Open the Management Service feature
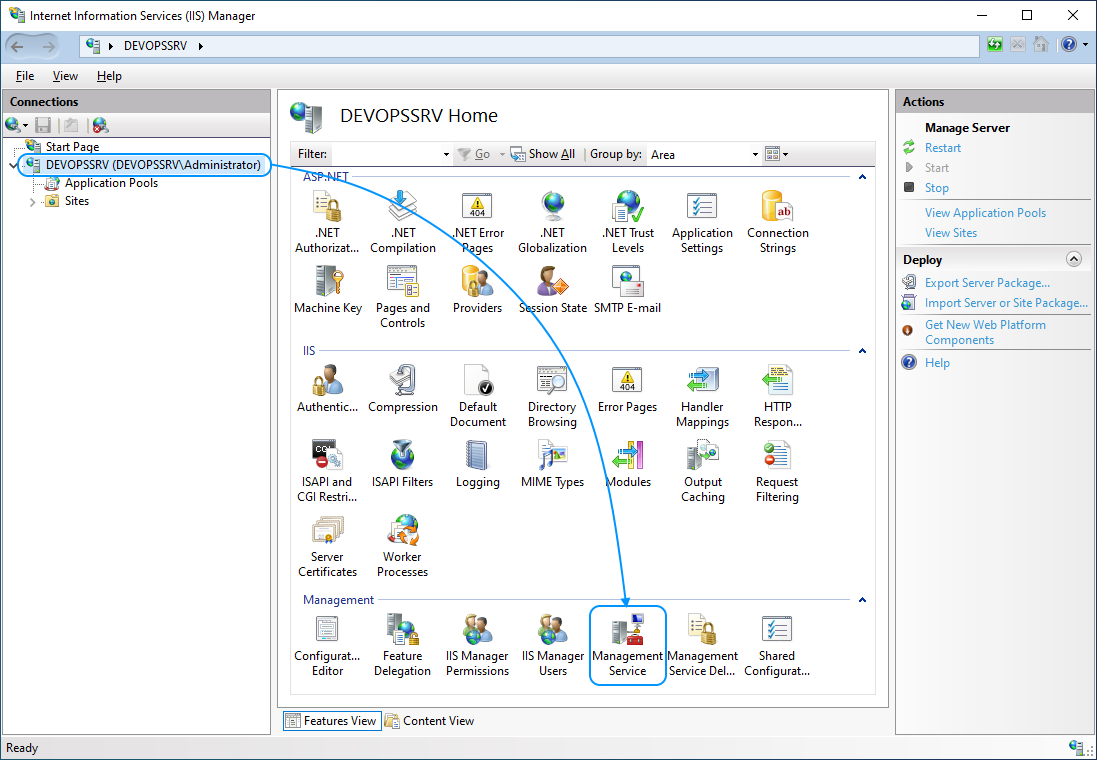The width and height of the screenshot is (1097, 760). coord(628,645)
